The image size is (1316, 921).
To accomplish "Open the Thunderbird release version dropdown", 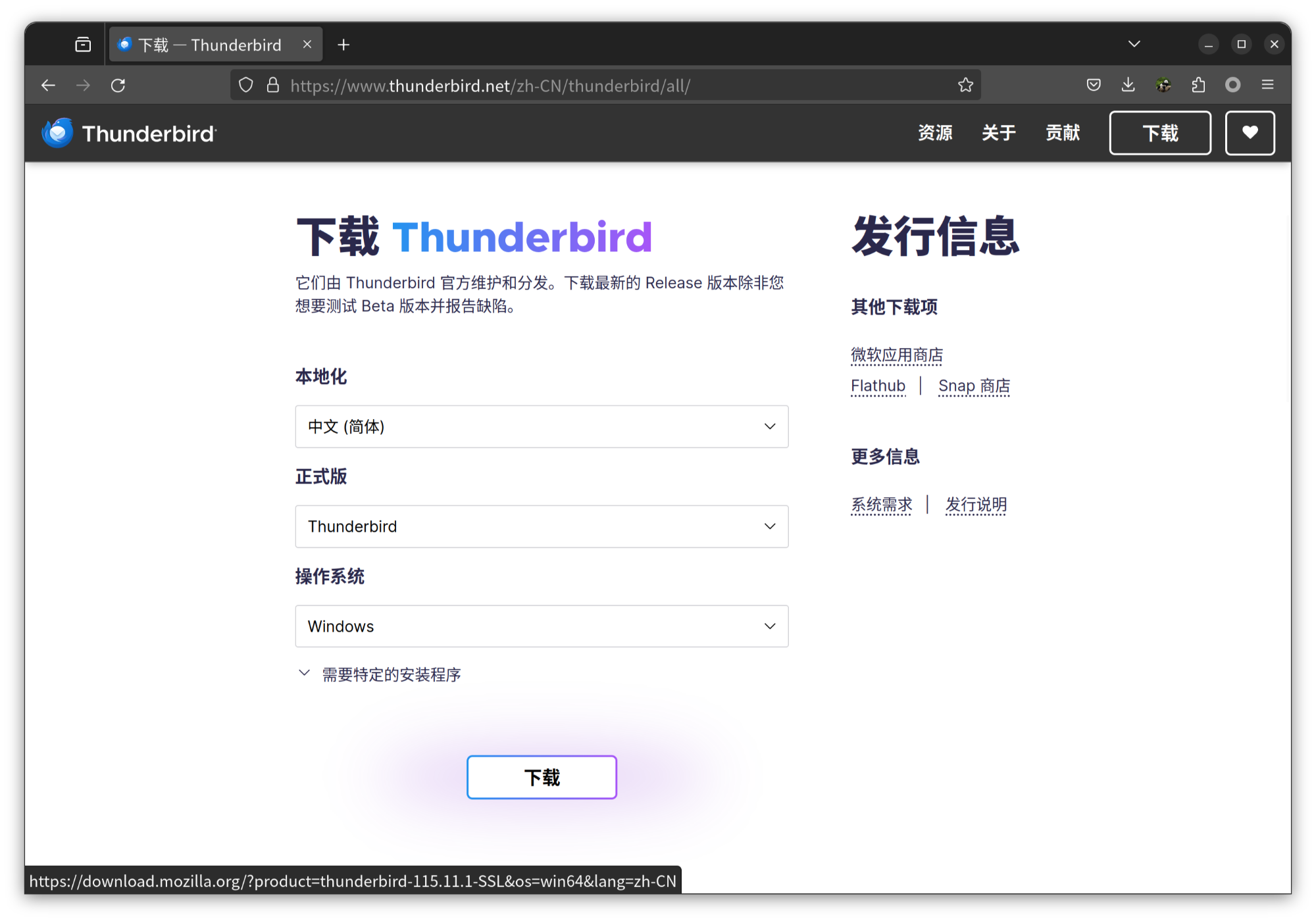I will 542,527.
